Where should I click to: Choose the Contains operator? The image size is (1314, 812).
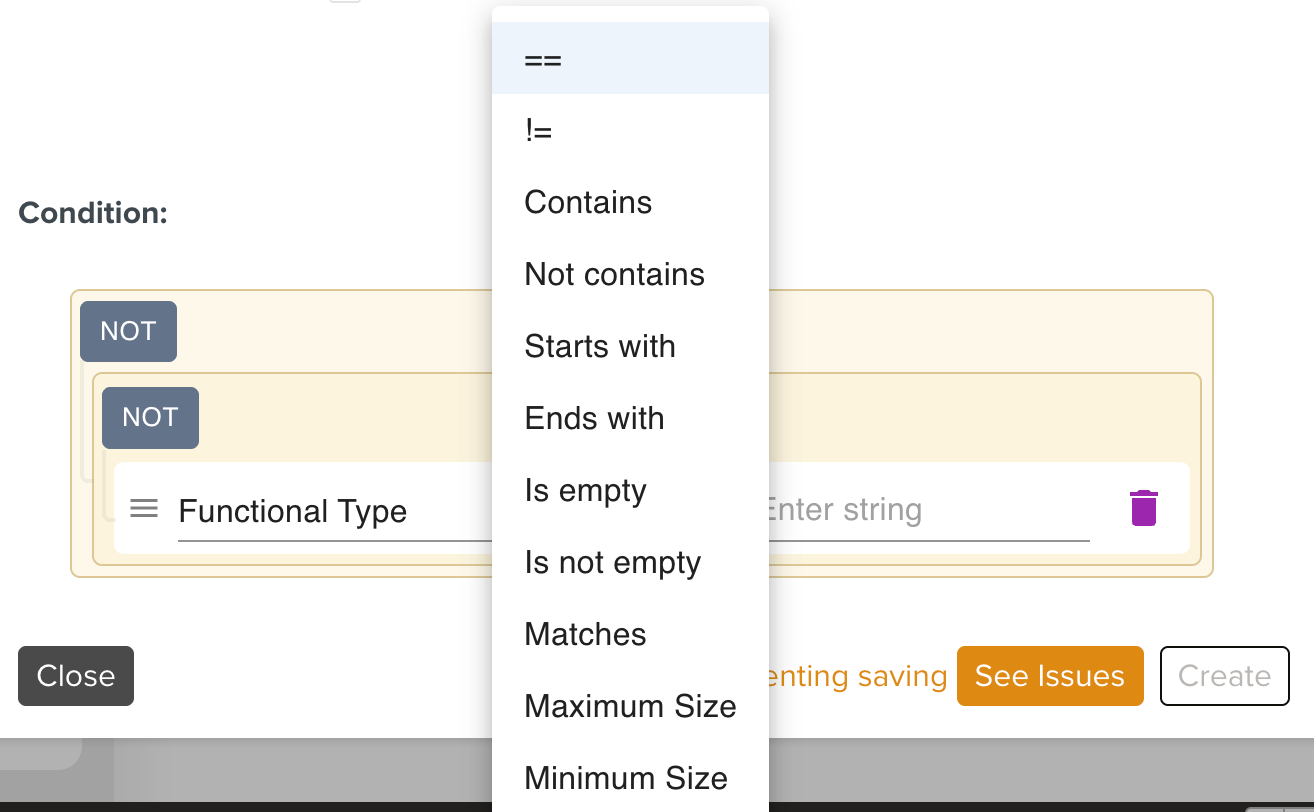click(588, 202)
